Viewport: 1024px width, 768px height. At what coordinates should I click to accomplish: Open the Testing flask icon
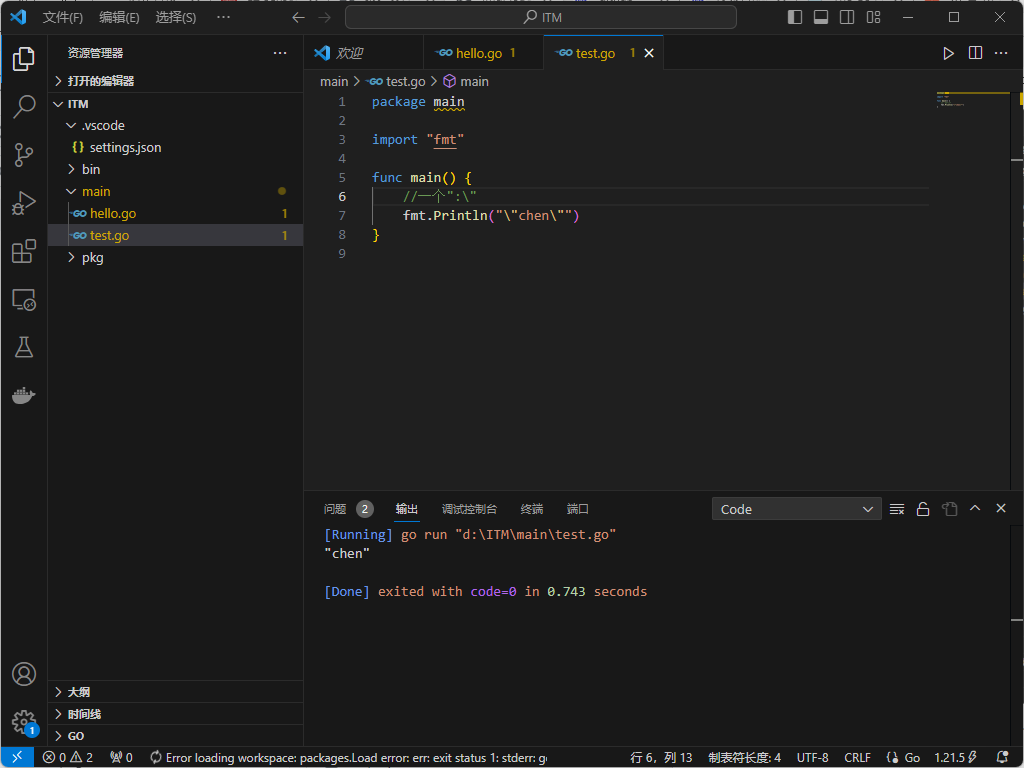24,347
